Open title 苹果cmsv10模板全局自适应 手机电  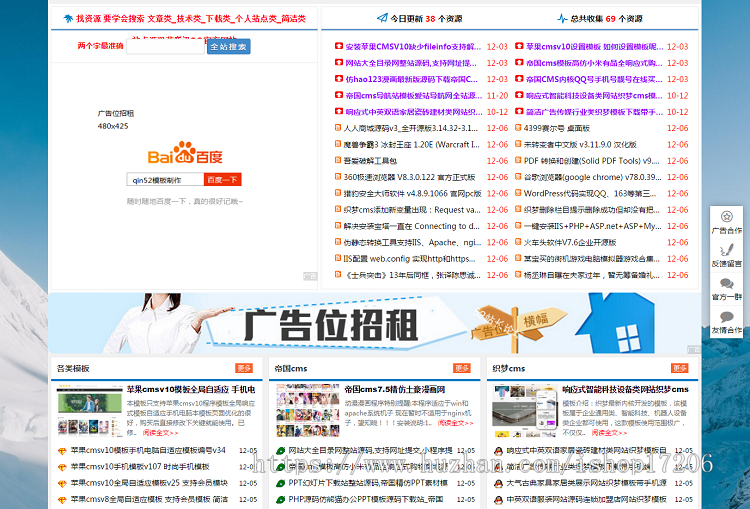pos(191,389)
